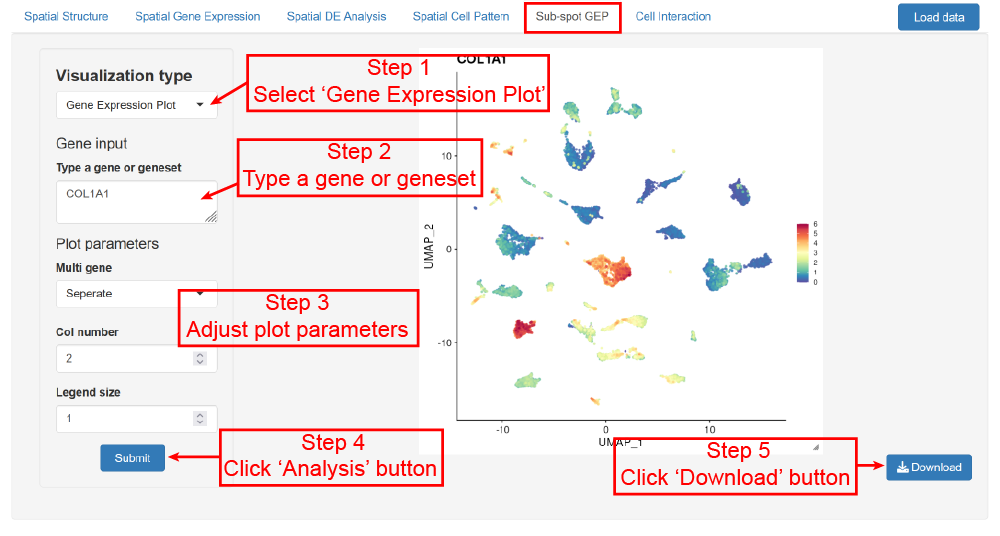This screenshot has width=1000, height=536.
Task: Open the Visualization type dropdown
Action: [136, 104]
